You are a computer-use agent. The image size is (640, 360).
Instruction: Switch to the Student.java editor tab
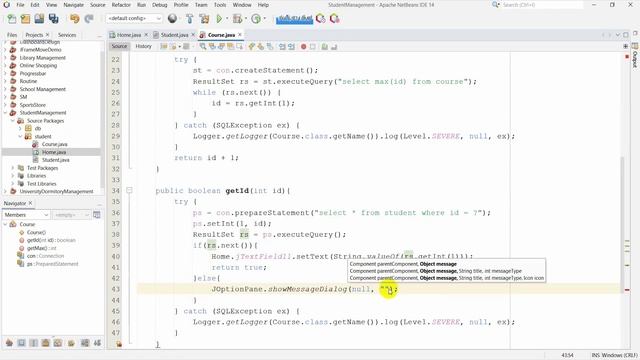point(174,35)
